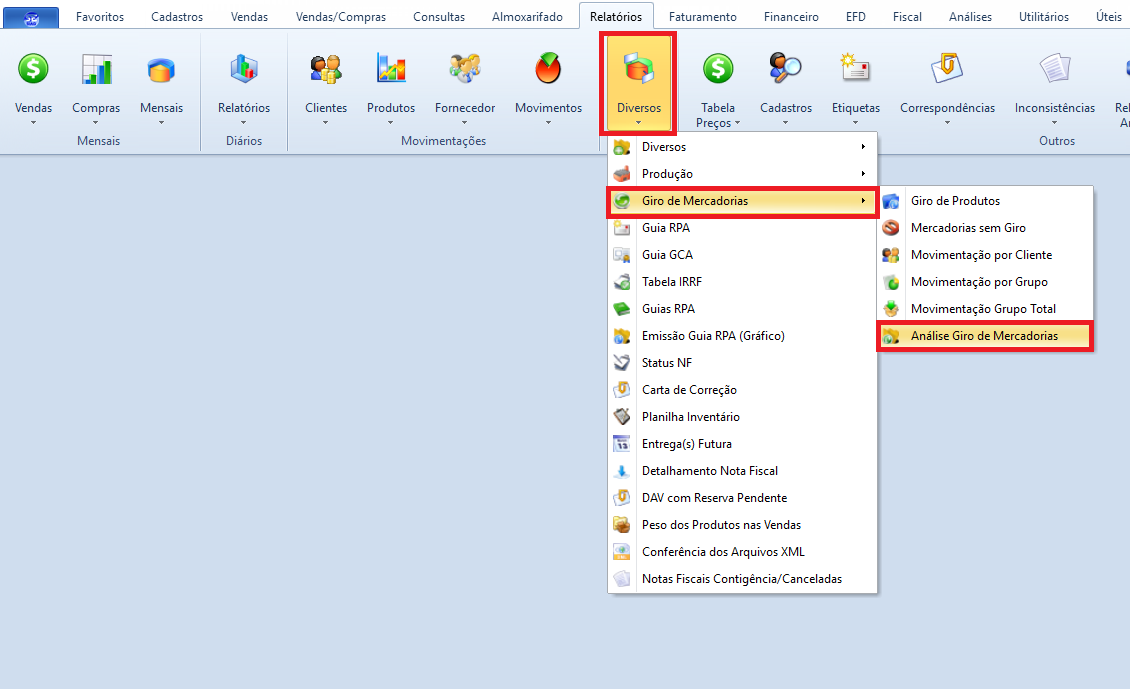Select the Clientes people icon
The width and height of the screenshot is (1130, 689).
tap(326, 69)
